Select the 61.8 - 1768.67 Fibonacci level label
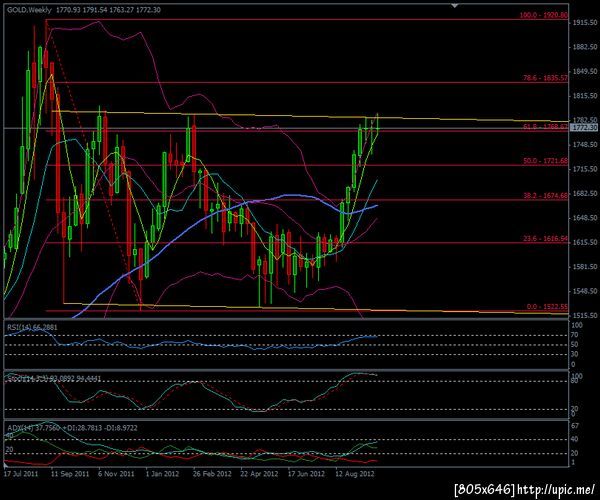The width and height of the screenshot is (600, 500). click(545, 126)
